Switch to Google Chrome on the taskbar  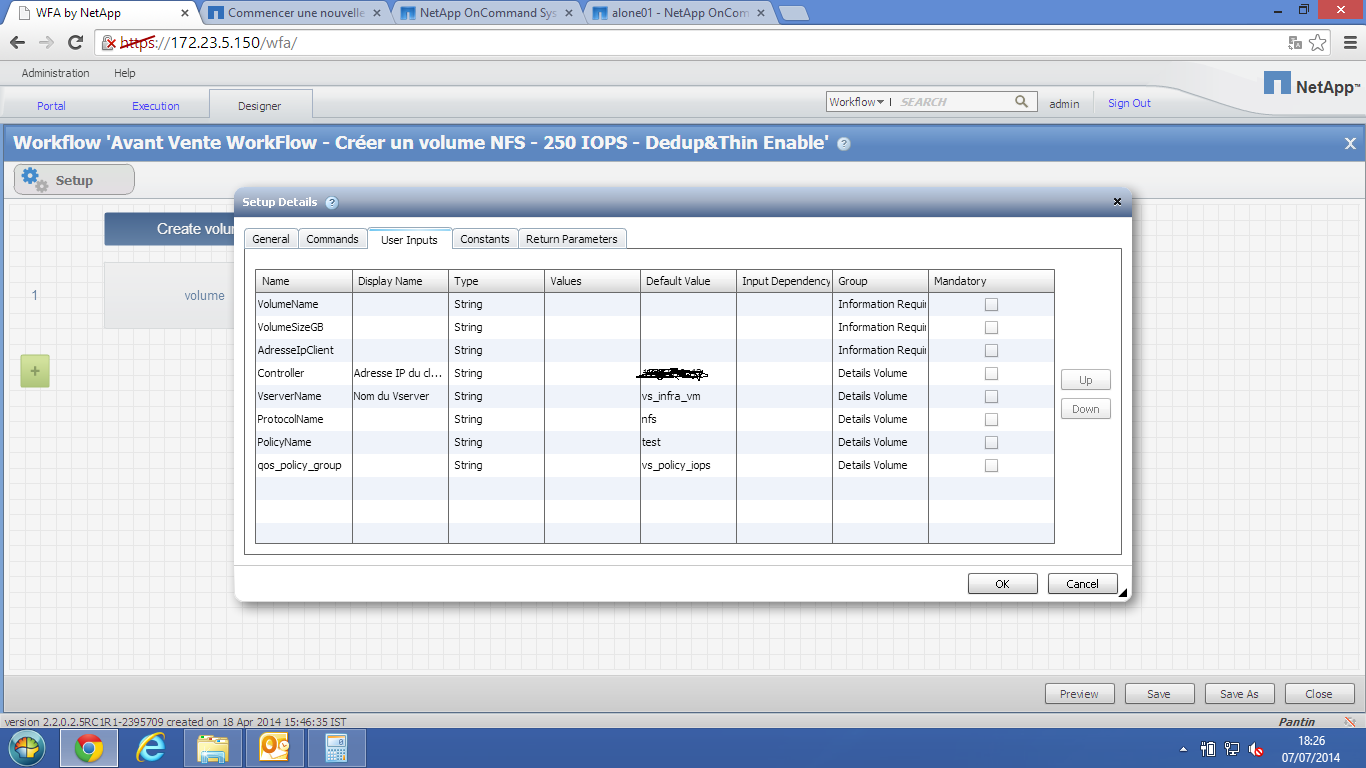89,748
